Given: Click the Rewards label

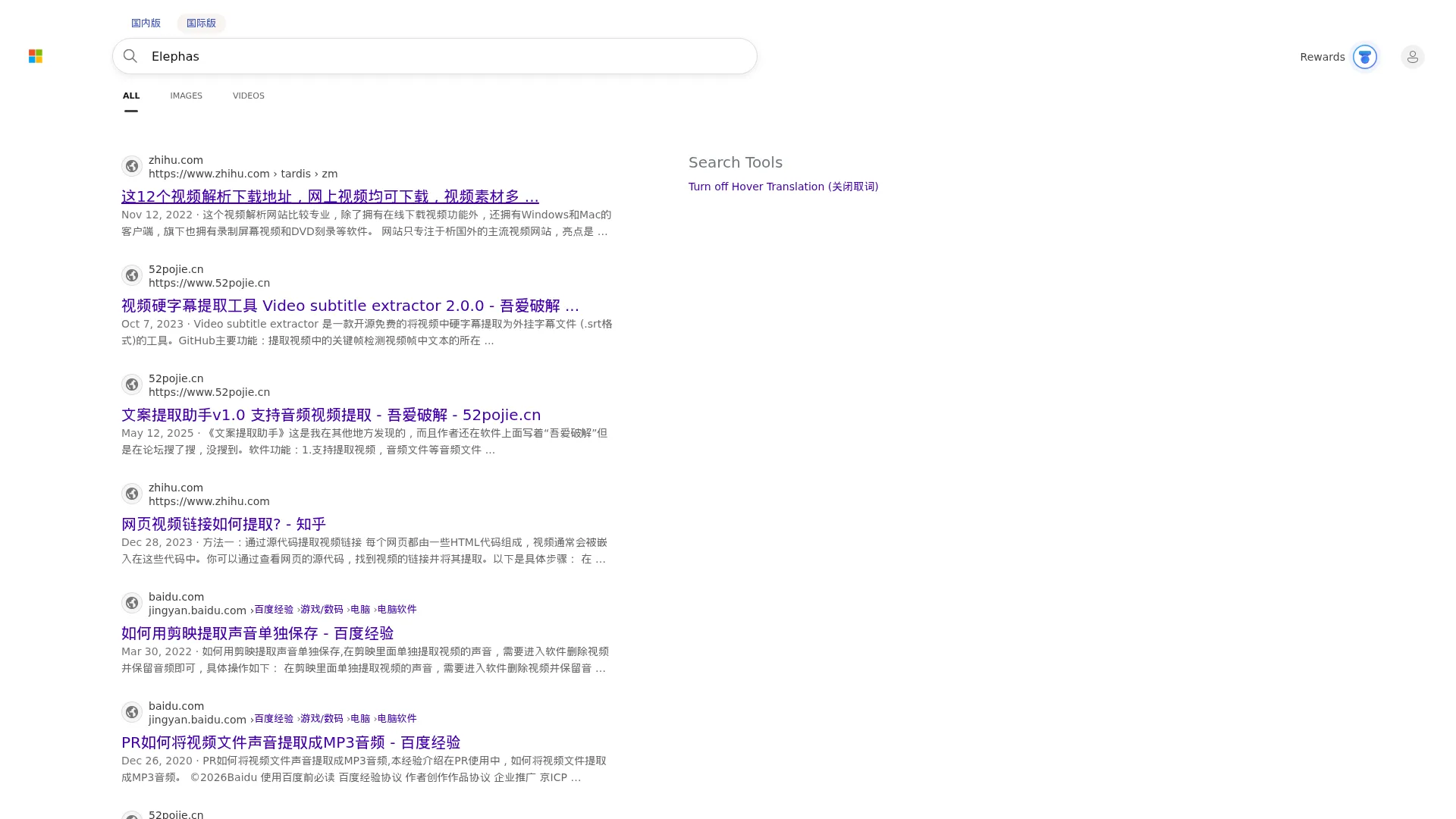Looking at the screenshot, I should (x=1322, y=57).
